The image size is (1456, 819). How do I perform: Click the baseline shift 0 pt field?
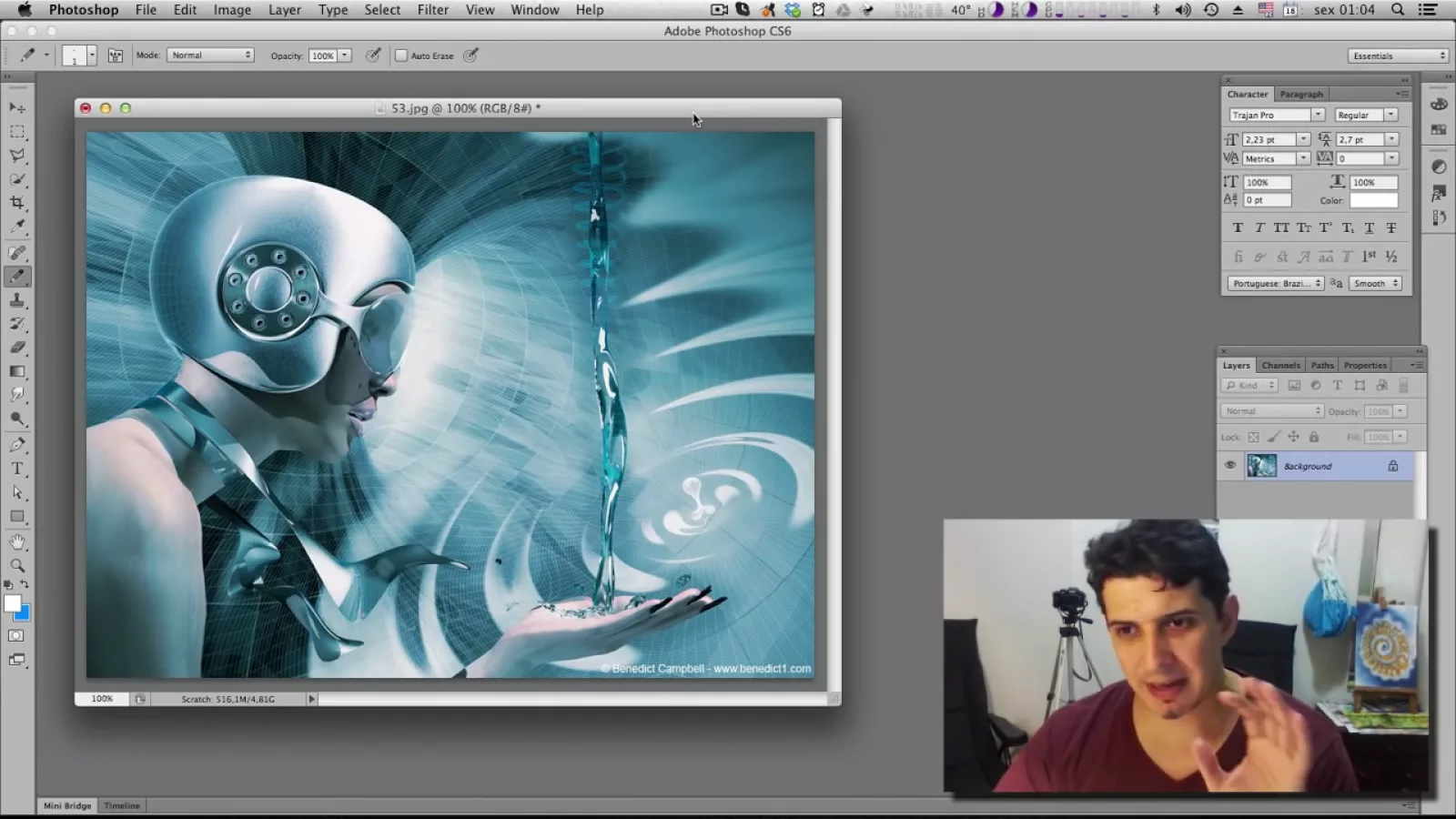(x=1268, y=200)
